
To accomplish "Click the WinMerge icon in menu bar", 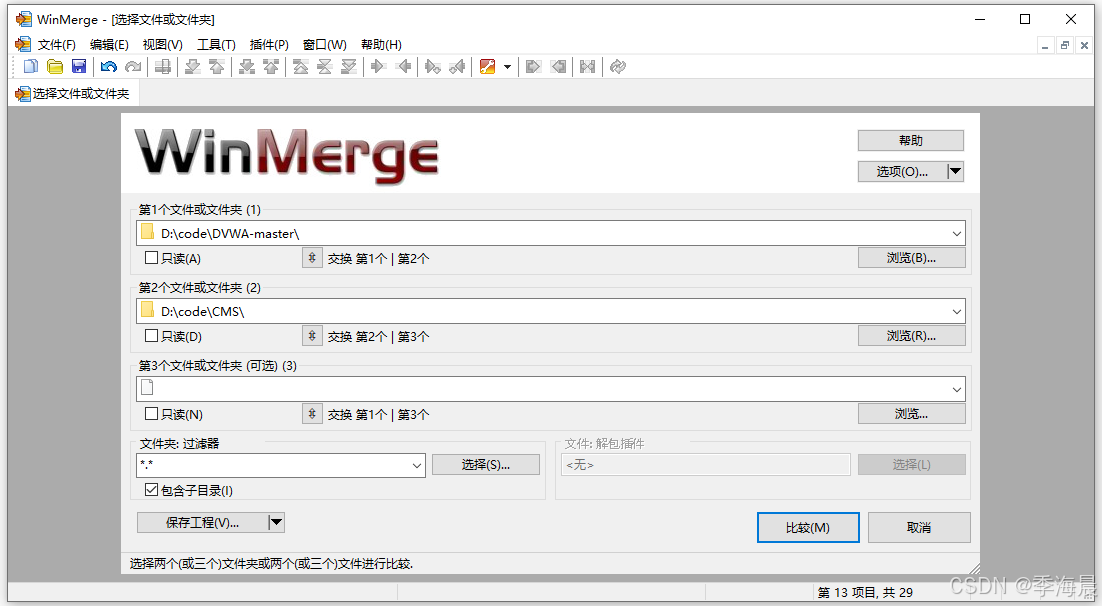I will coord(23,44).
